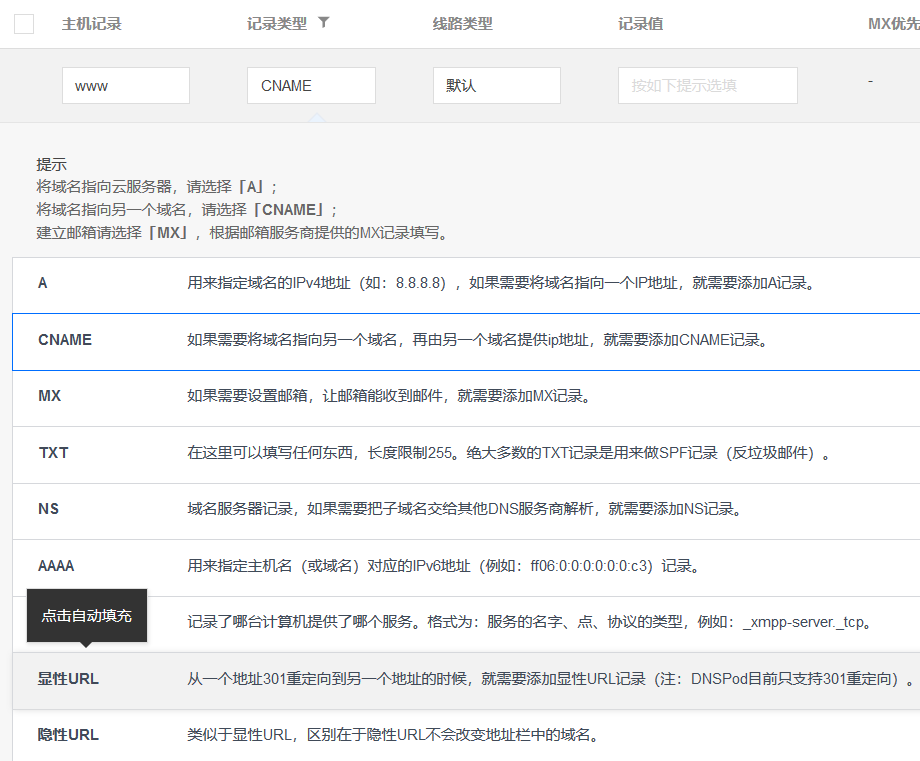920x761 pixels.
Task: Pick the AAAA record type row
Action: pos(465,567)
